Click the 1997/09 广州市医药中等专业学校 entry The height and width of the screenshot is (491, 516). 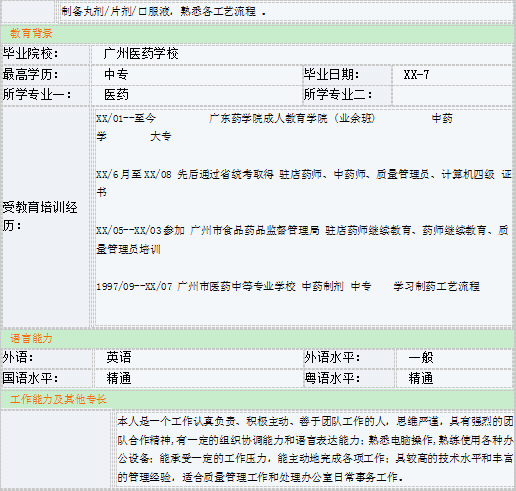pos(288,286)
